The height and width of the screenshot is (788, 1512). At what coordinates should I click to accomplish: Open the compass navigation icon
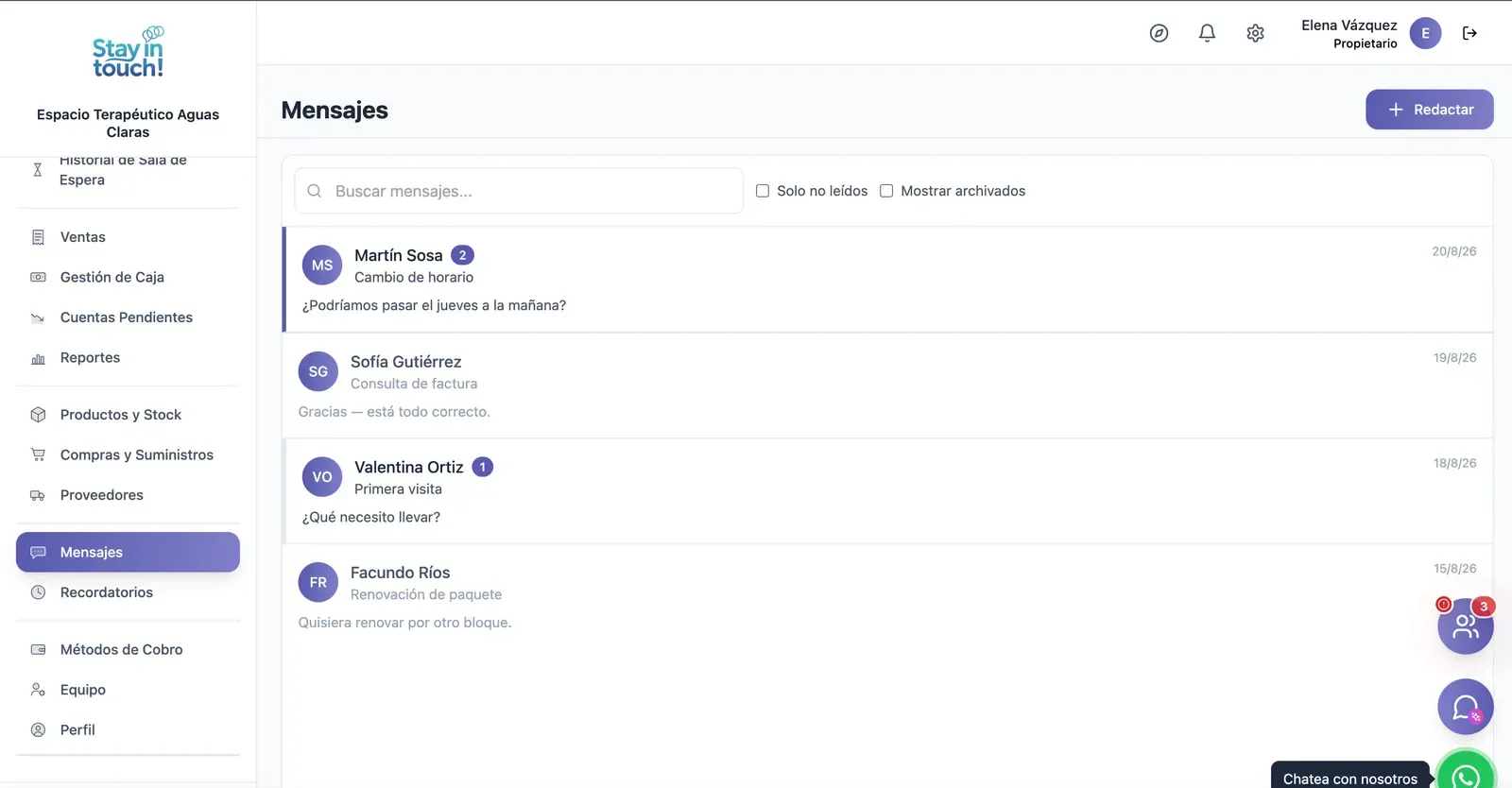coord(1159,33)
